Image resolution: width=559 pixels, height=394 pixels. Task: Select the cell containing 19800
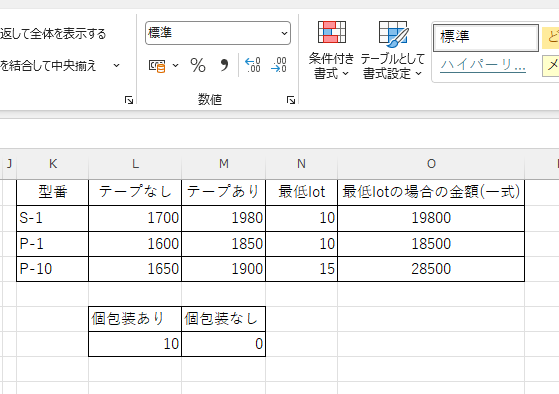pyautogui.click(x=431, y=218)
